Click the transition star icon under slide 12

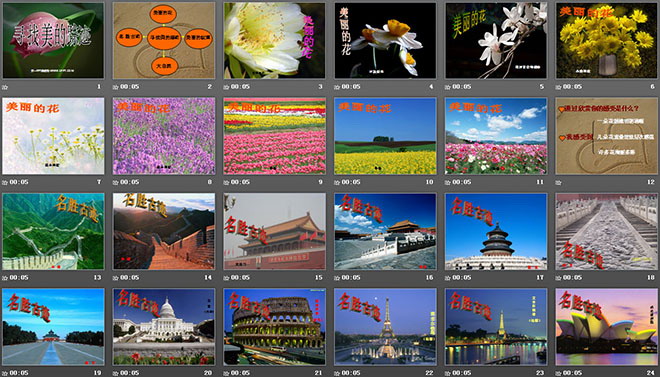558,183
